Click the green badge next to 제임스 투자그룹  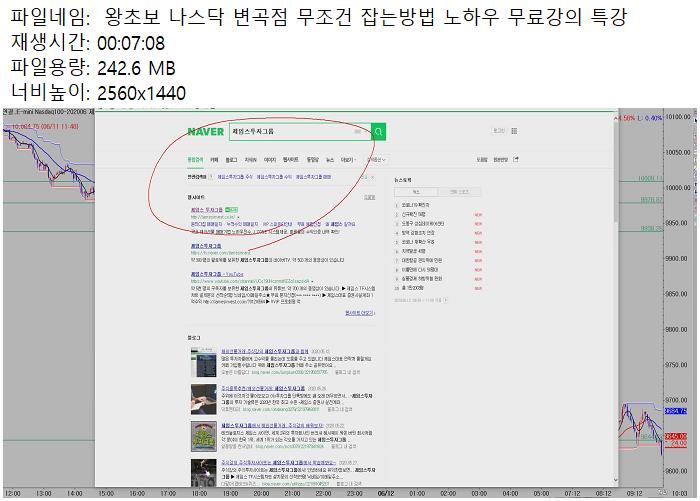(x=231, y=209)
